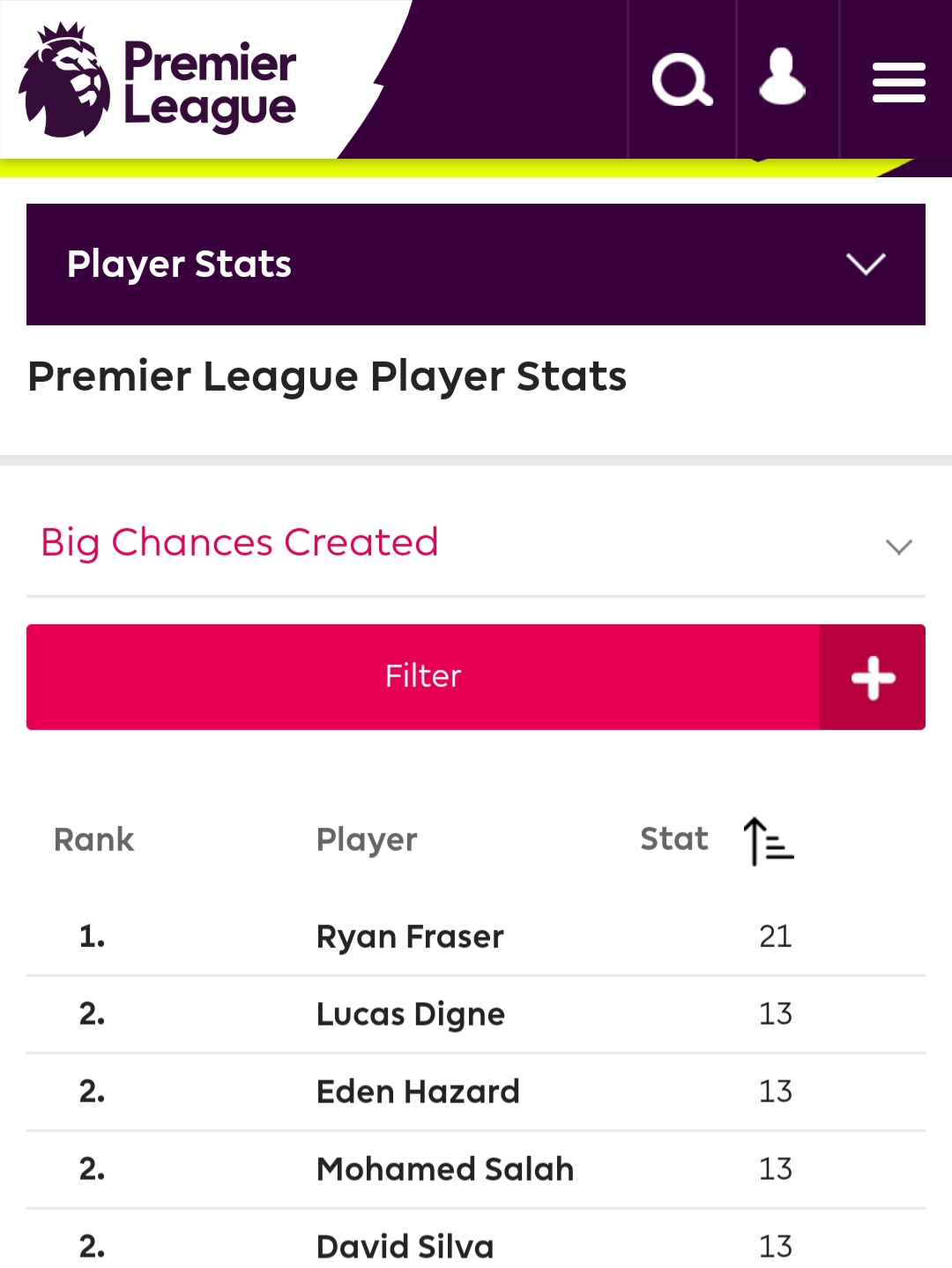The image size is (952, 1268).
Task: Expand the Player Stats dropdown chevron
Action: coord(866,264)
